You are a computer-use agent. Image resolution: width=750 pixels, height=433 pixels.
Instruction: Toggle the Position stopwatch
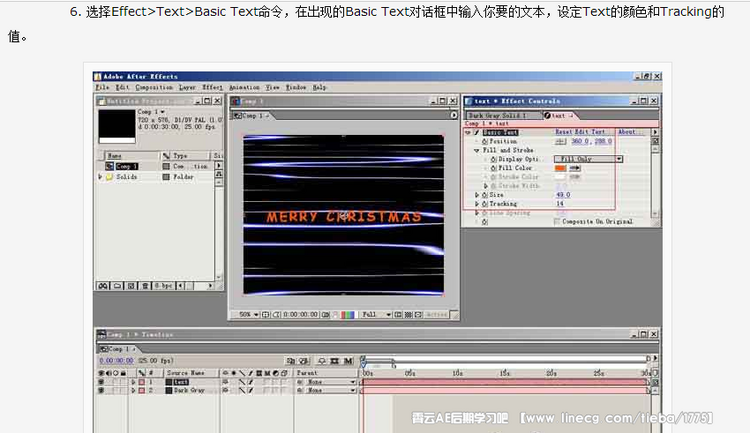click(485, 142)
